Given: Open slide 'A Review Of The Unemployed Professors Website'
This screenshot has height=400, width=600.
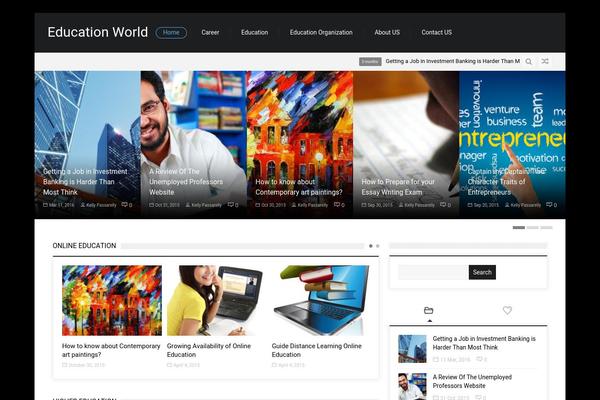Looking at the screenshot, I should [186, 182].
